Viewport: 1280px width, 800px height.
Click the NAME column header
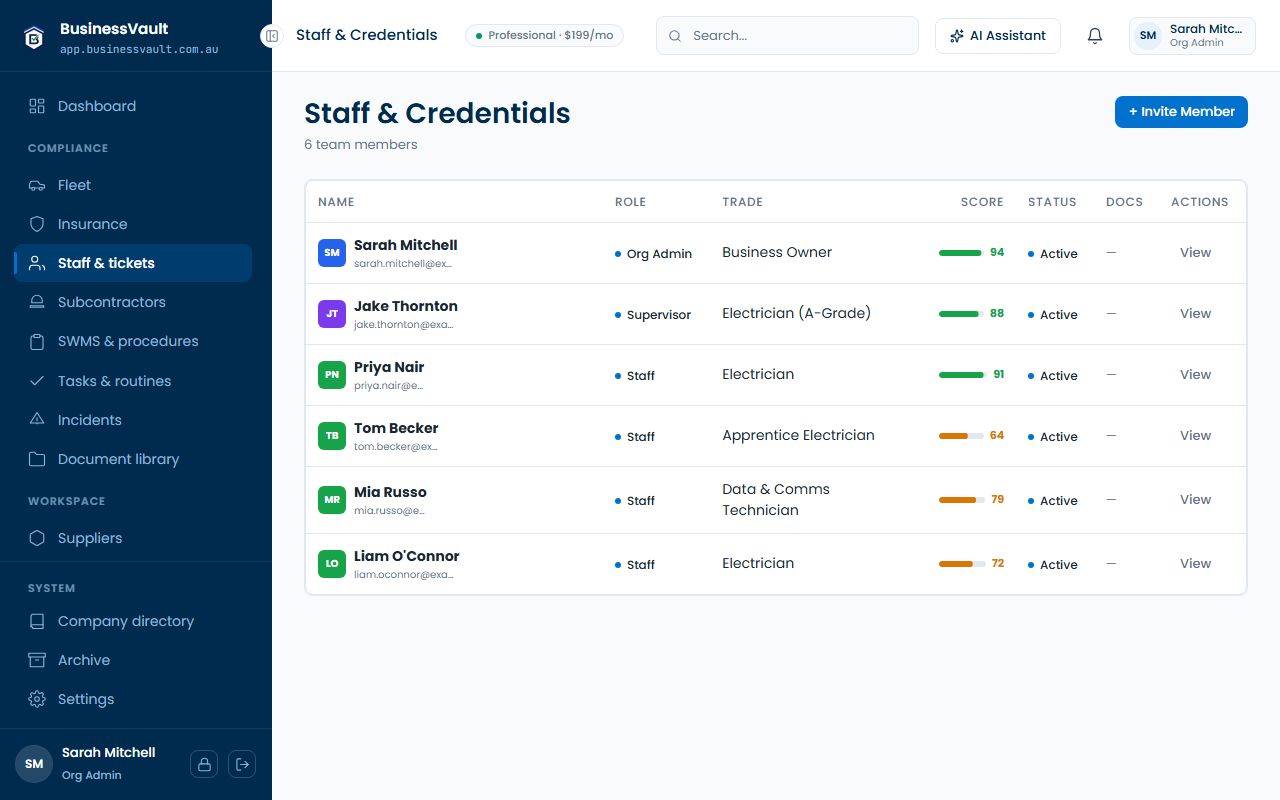pyautogui.click(x=336, y=202)
